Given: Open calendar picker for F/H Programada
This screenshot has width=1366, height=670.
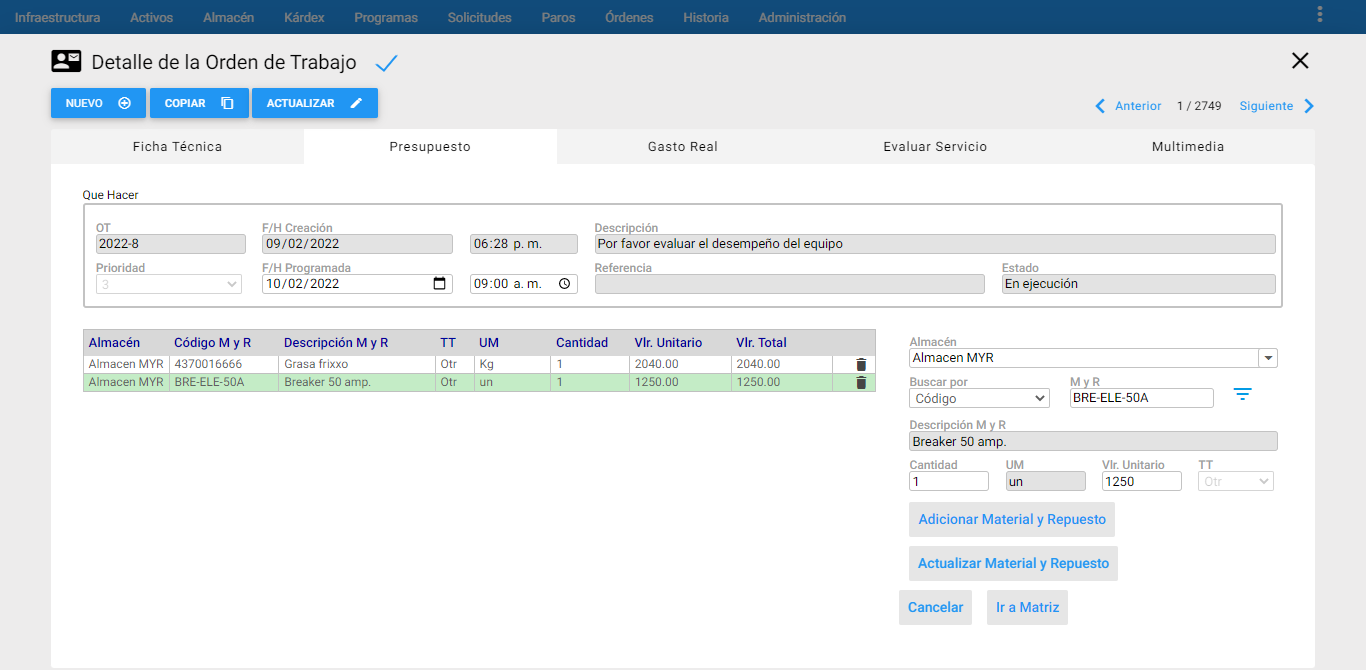Looking at the screenshot, I should coord(439,284).
